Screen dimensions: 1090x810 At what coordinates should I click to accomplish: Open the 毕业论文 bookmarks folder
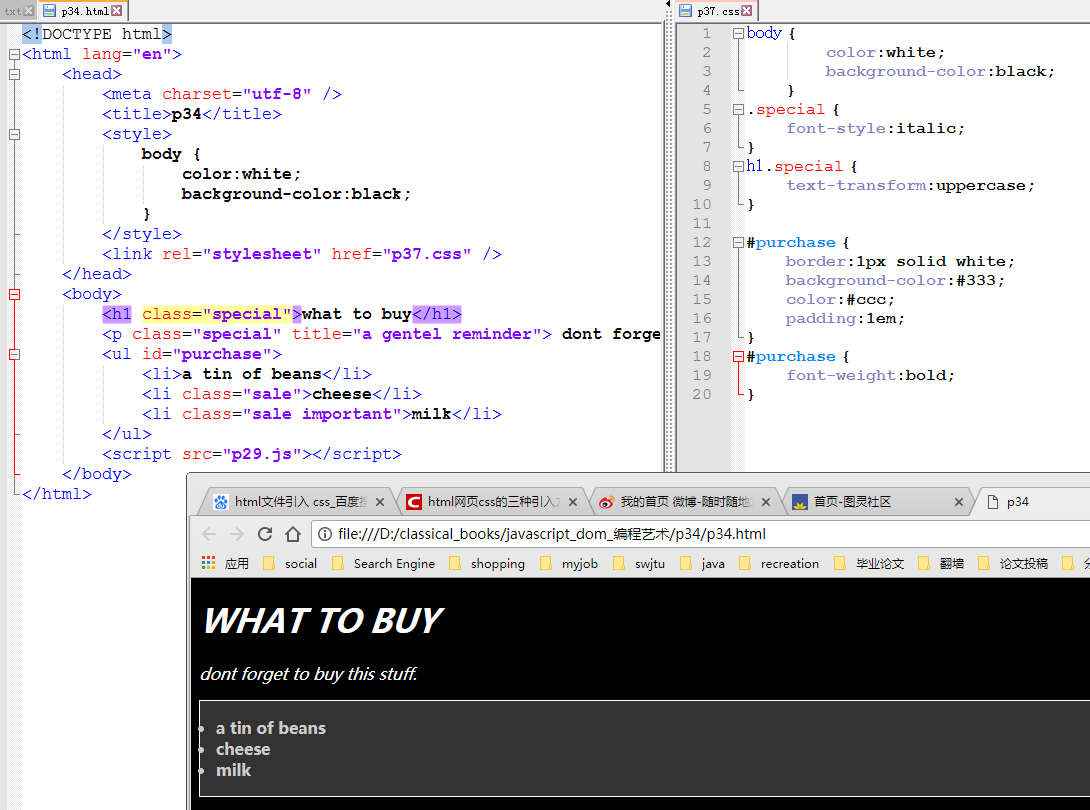[x=869, y=563]
